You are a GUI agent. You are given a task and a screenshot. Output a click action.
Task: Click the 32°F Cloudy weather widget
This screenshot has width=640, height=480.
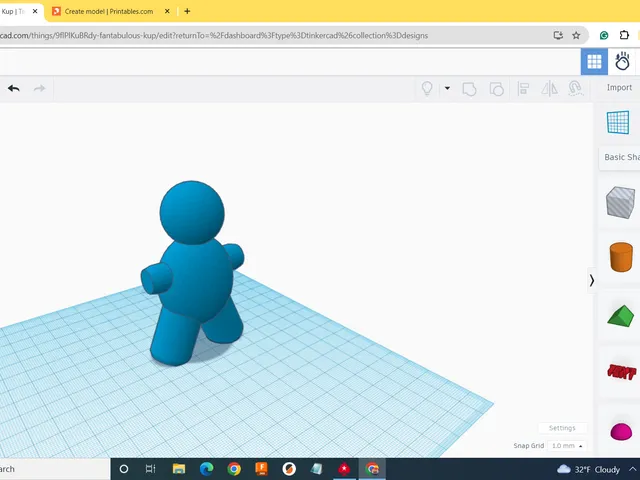(588, 469)
